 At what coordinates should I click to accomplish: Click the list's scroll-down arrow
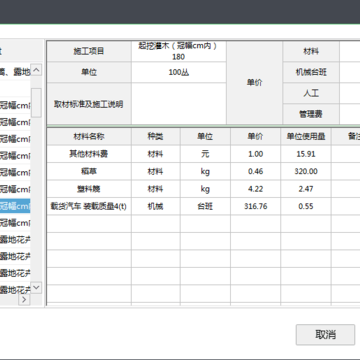coord(36,287)
